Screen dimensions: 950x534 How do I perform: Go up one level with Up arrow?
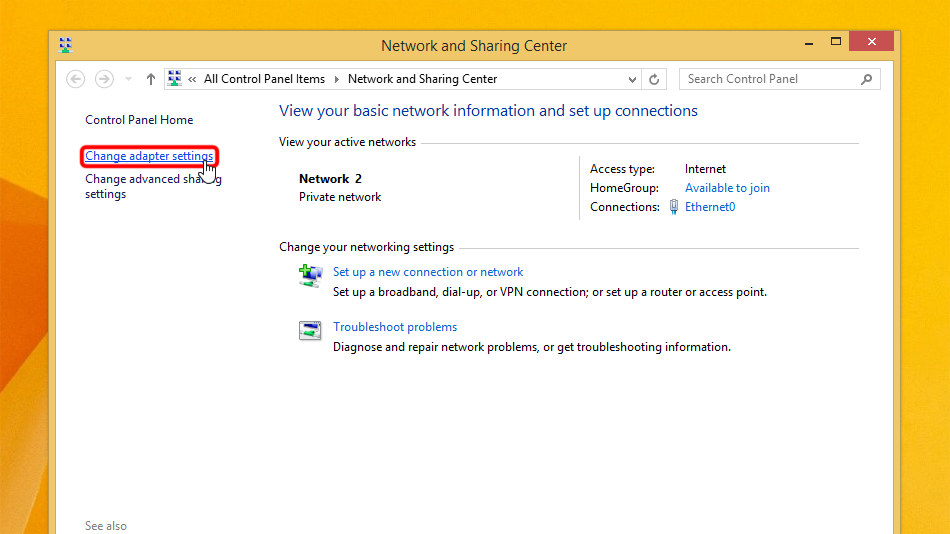[x=151, y=79]
